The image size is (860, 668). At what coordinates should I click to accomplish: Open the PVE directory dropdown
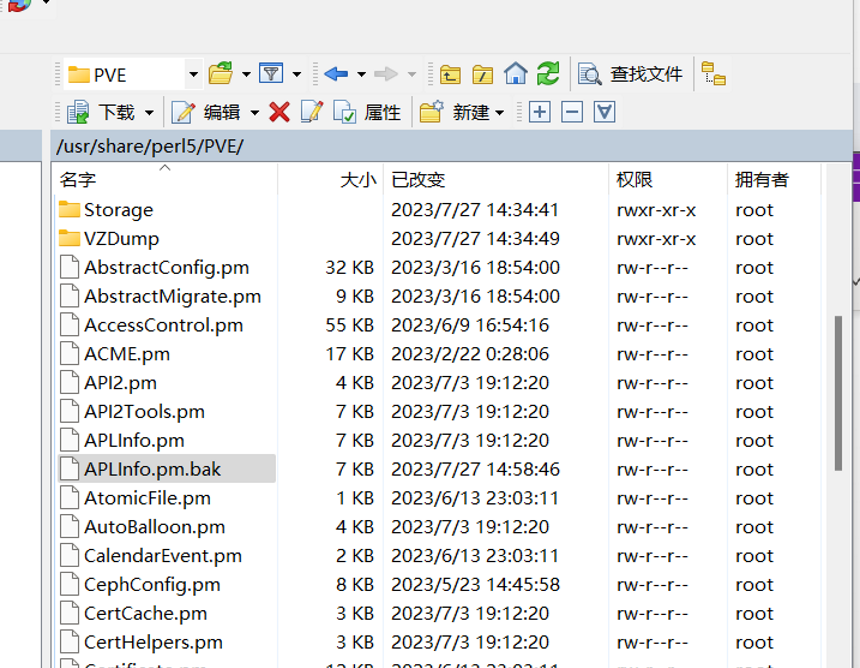[193, 75]
